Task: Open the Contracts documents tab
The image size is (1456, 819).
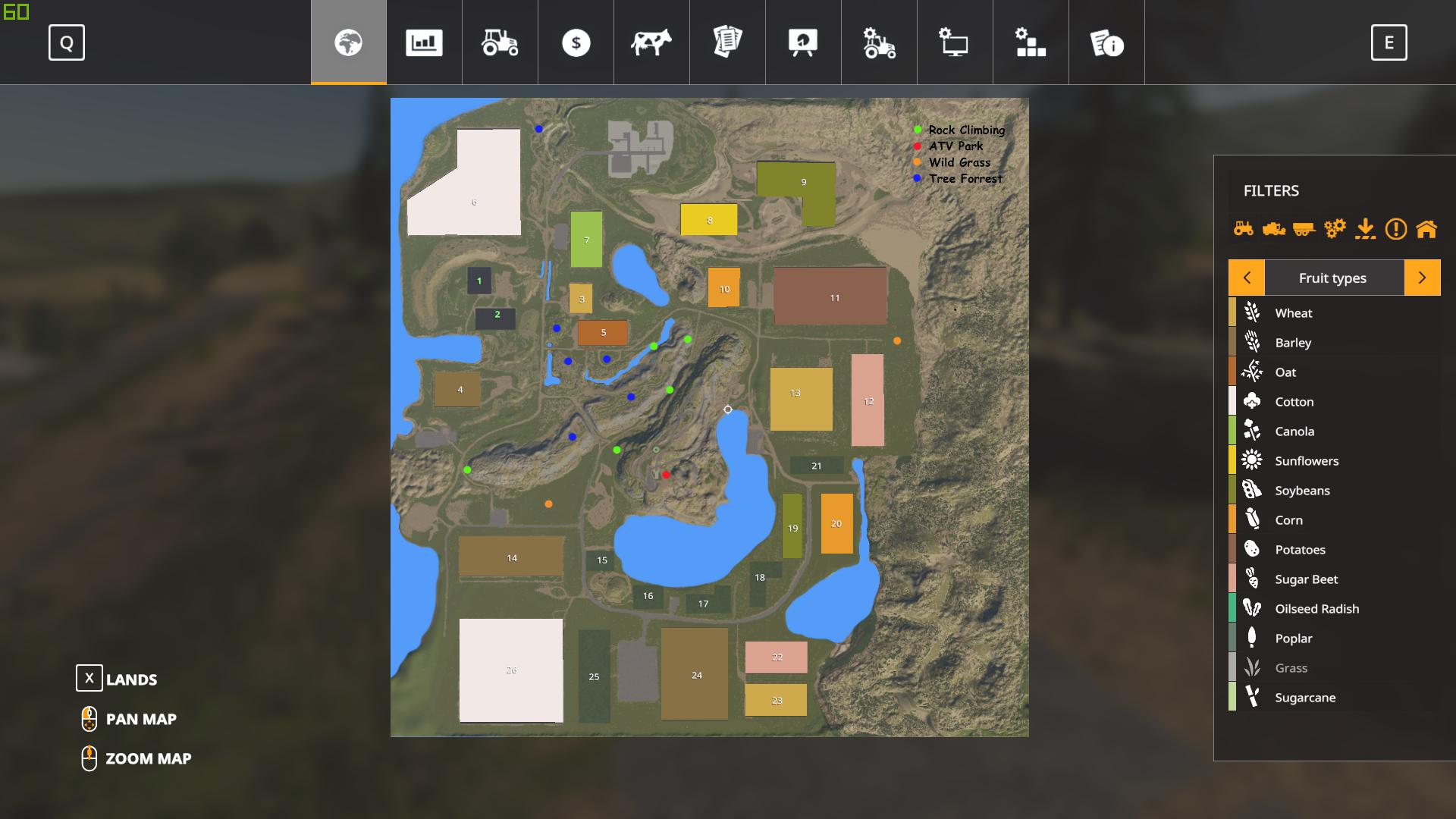Action: click(x=727, y=42)
